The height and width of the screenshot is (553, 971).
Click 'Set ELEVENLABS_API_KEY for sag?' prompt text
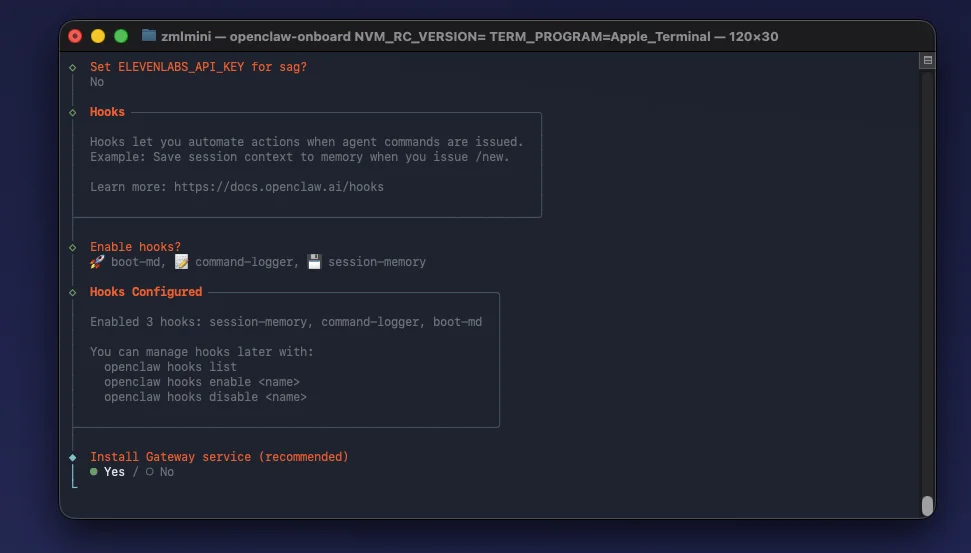198,67
